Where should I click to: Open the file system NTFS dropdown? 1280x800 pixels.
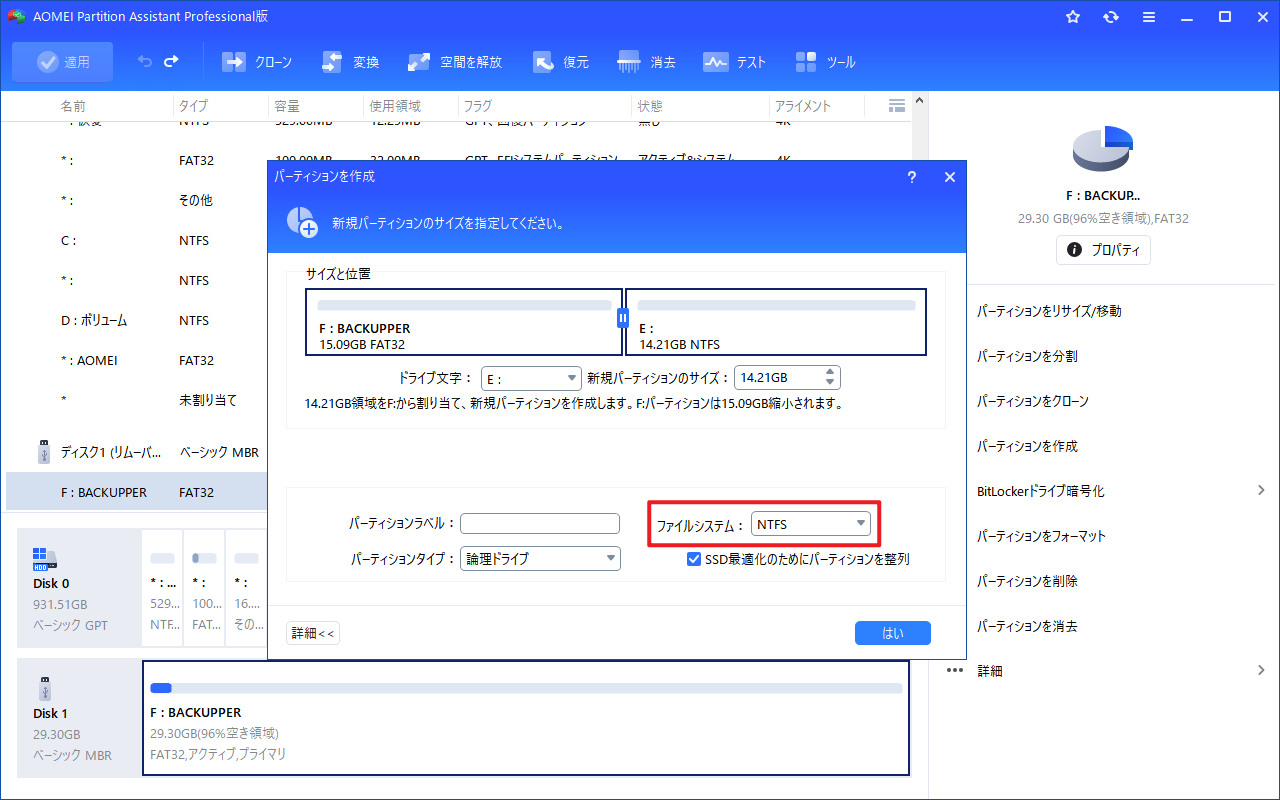coord(811,524)
